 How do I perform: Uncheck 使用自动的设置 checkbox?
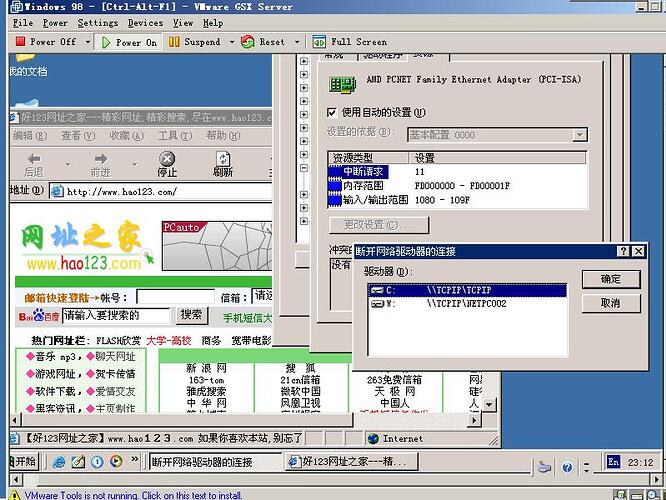pyautogui.click(x=333, y=112)
